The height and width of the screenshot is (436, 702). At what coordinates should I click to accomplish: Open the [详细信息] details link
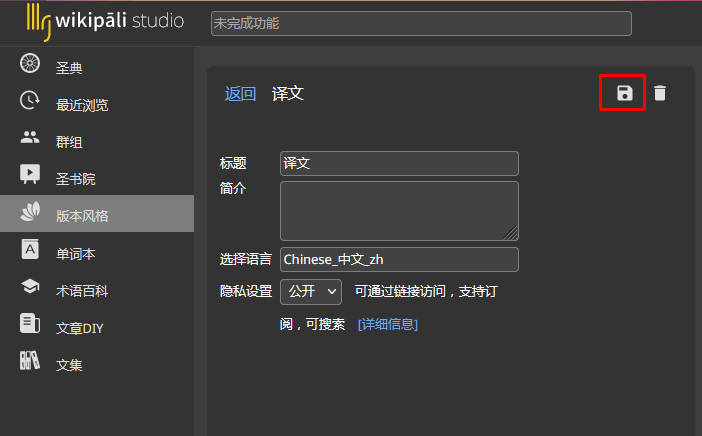click(x=388, y=324)
